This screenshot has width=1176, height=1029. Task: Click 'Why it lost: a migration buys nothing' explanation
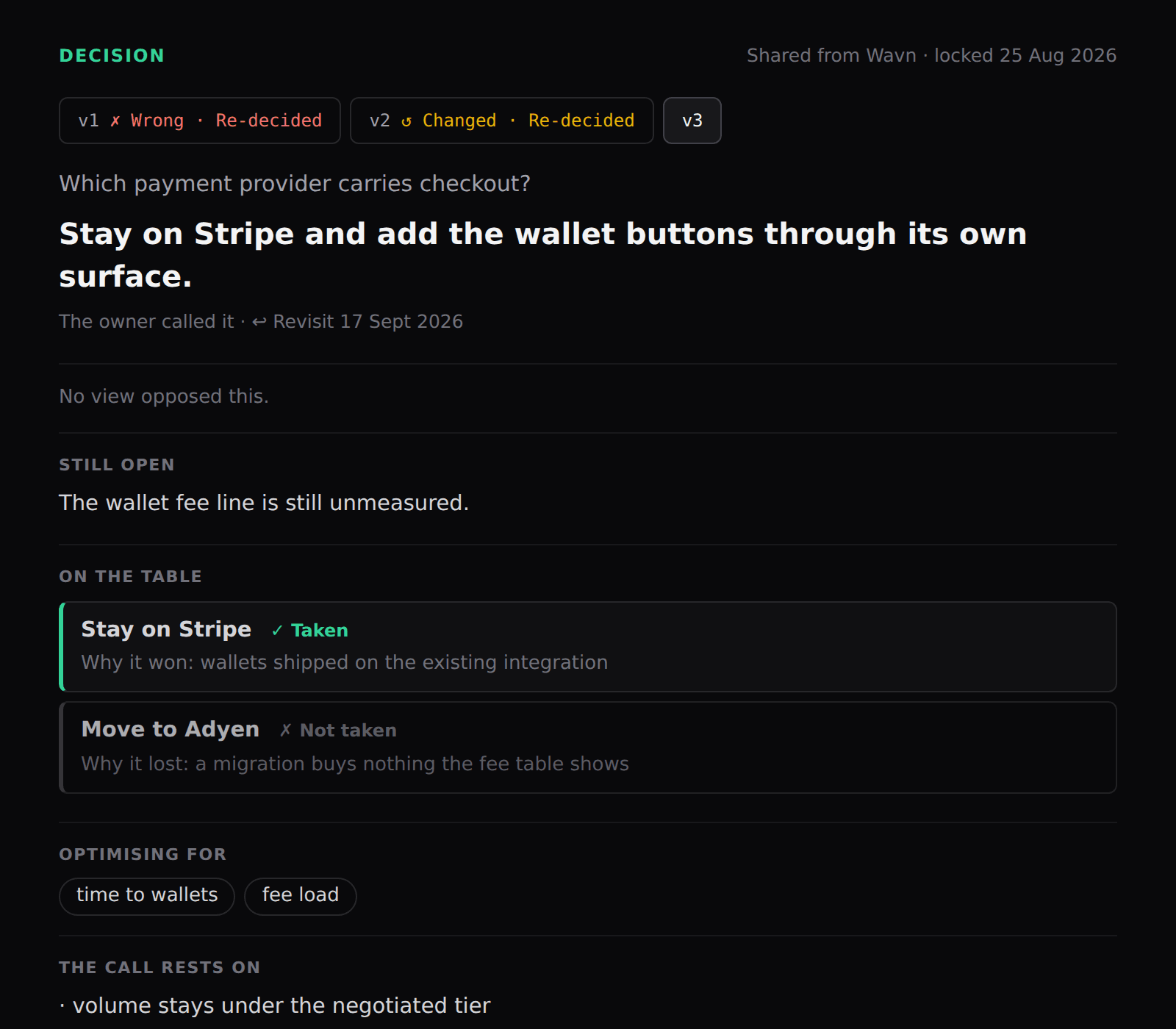point(355,764)
